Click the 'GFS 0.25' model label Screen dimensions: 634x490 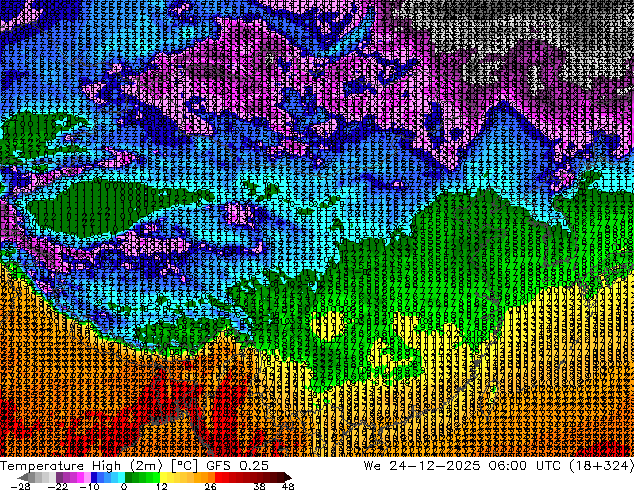(237, 466)
